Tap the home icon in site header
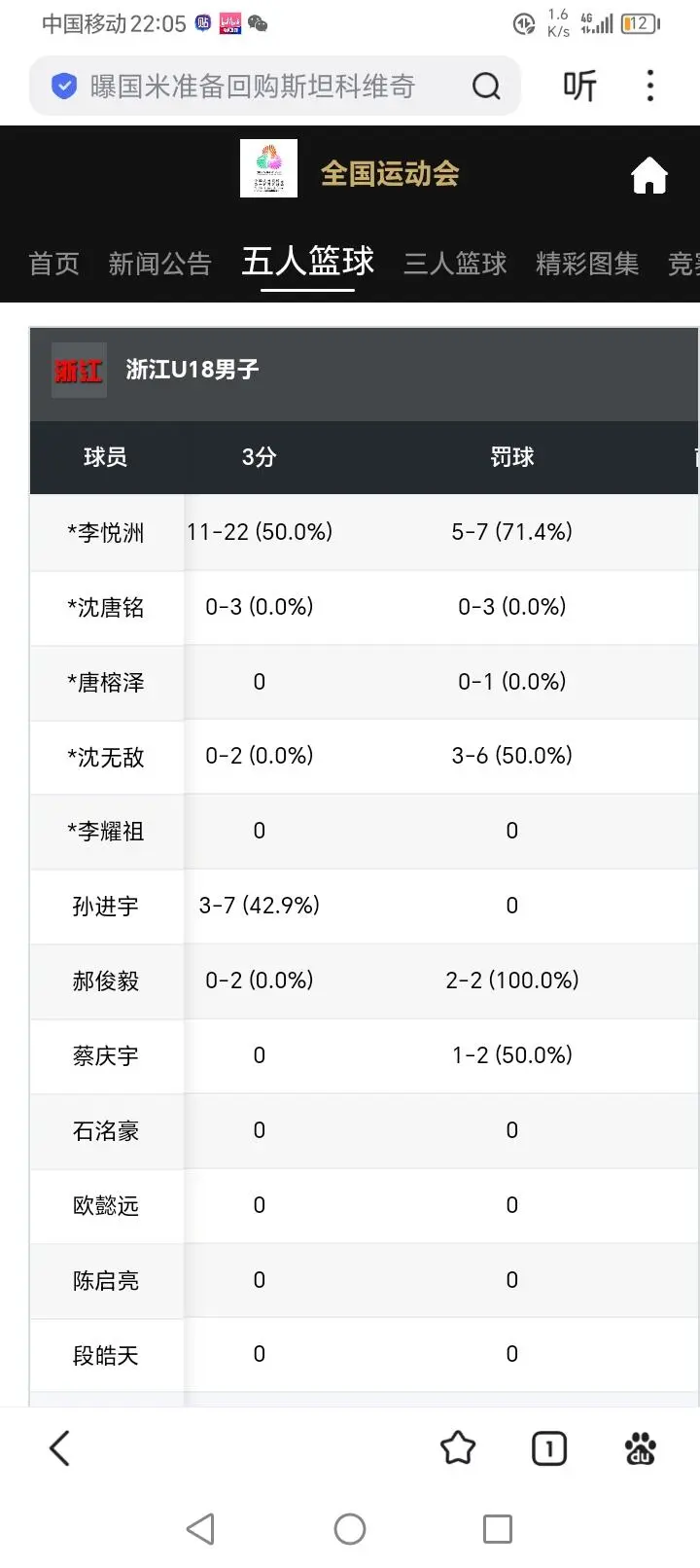700x1568 pixels. [649, 176]
